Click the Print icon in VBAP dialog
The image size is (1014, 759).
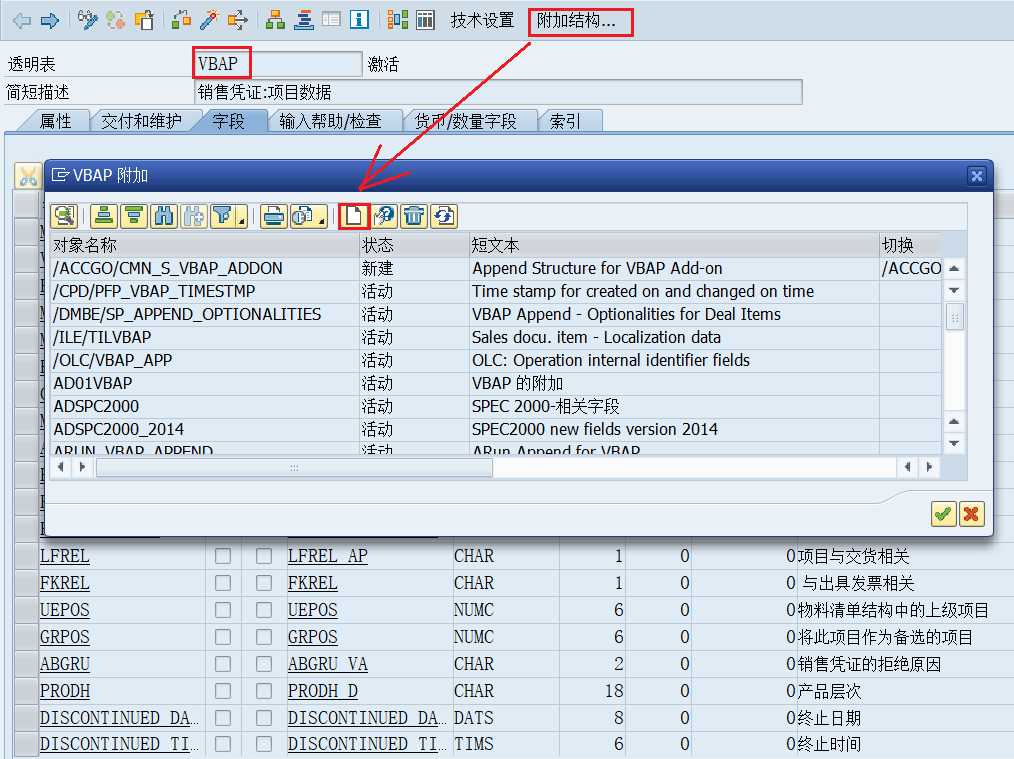tap(274, 216)
